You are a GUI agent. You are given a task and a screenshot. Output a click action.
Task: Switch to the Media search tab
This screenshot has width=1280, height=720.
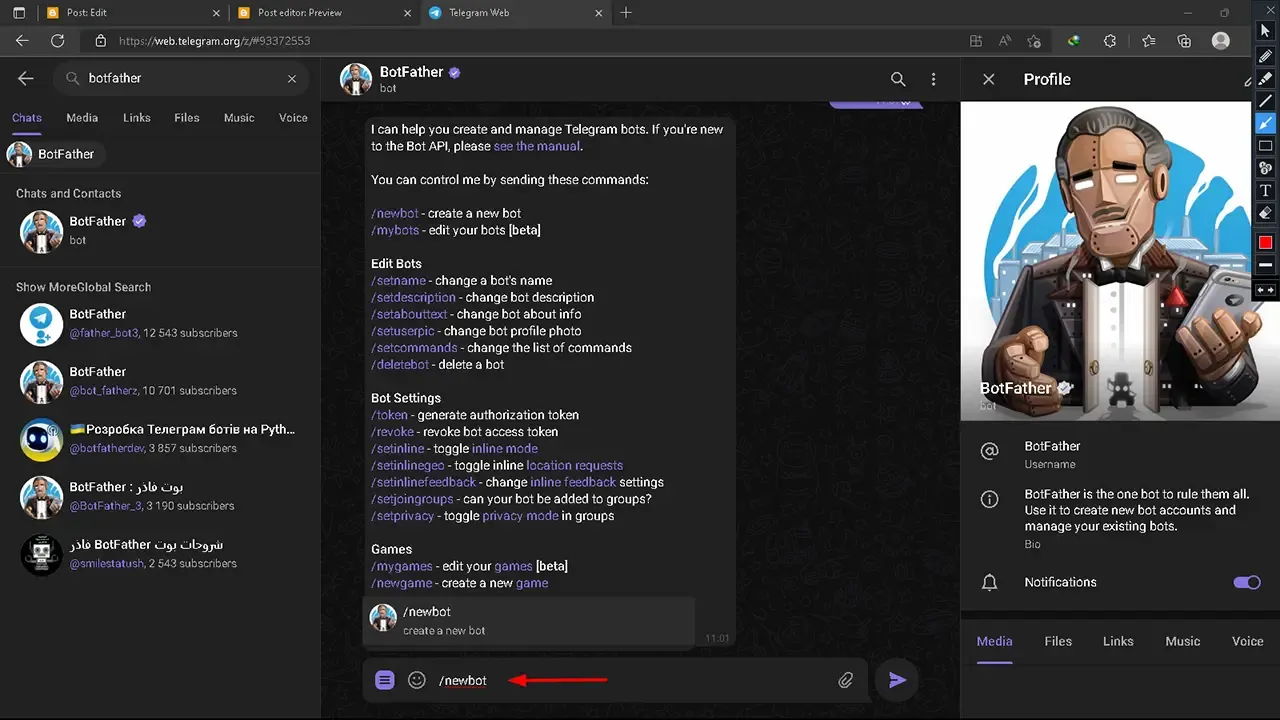pos(82,117)
